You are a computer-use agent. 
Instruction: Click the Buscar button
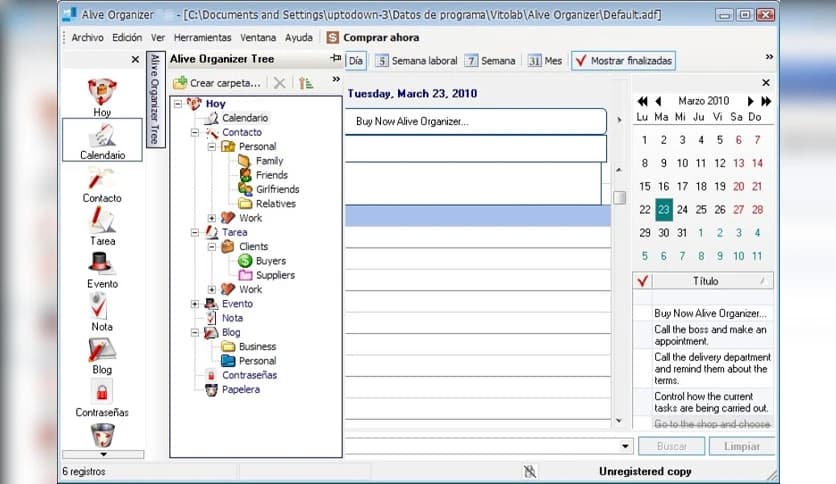(x=672, y=446)
